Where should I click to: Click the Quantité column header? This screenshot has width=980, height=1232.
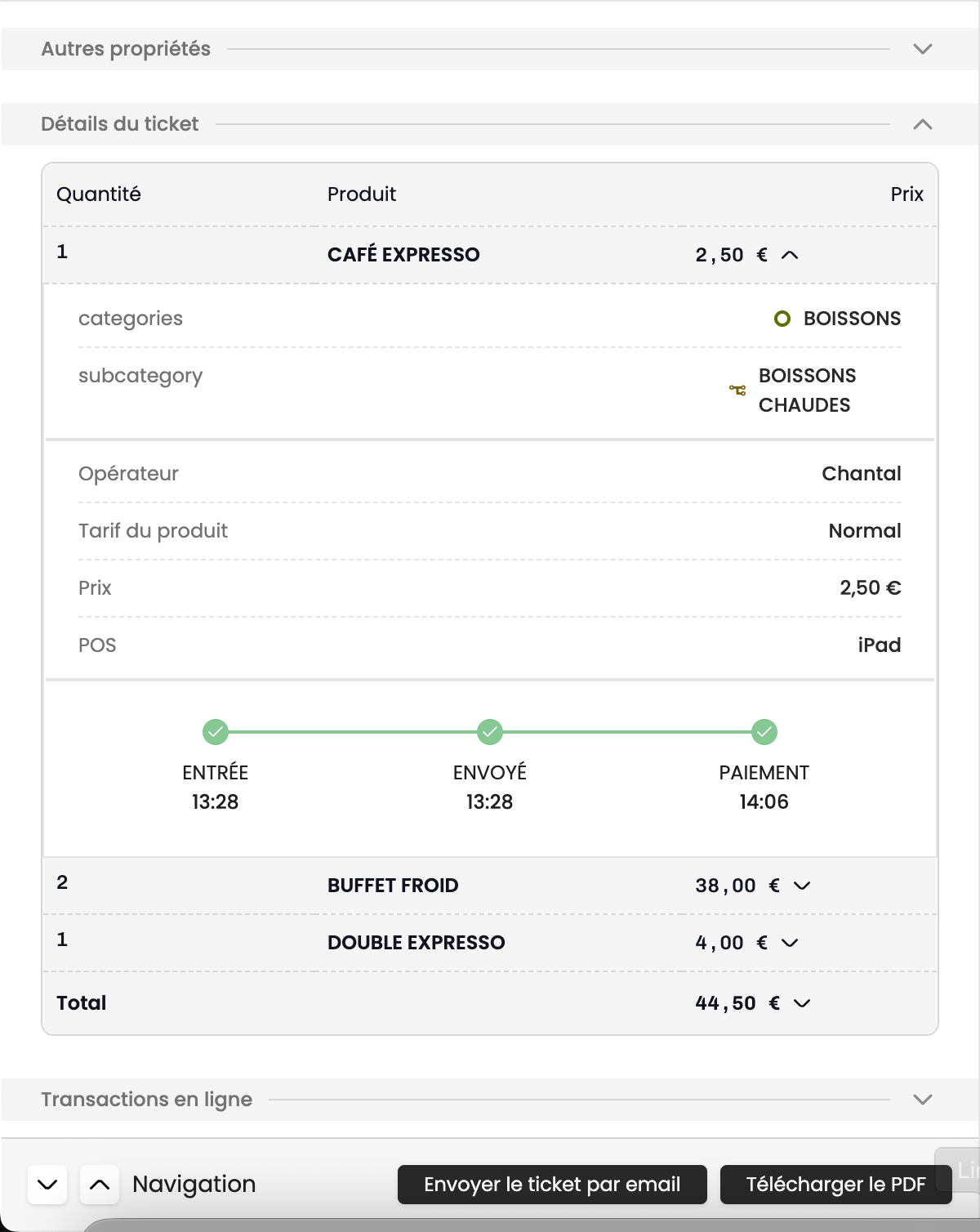point(99,194)
